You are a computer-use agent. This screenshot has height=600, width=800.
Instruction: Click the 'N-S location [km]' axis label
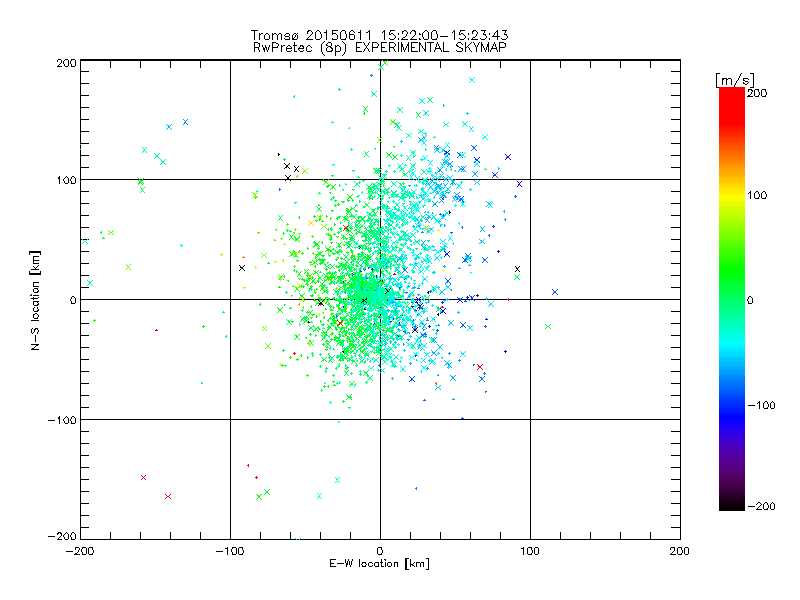[35, 300]
